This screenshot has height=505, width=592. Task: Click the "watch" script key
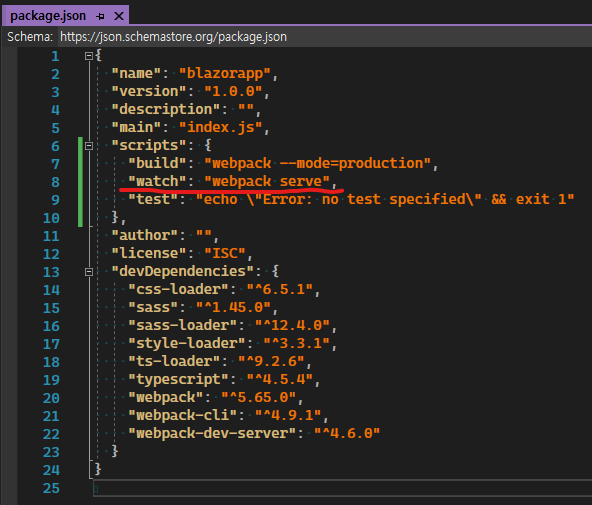(157, 182)
